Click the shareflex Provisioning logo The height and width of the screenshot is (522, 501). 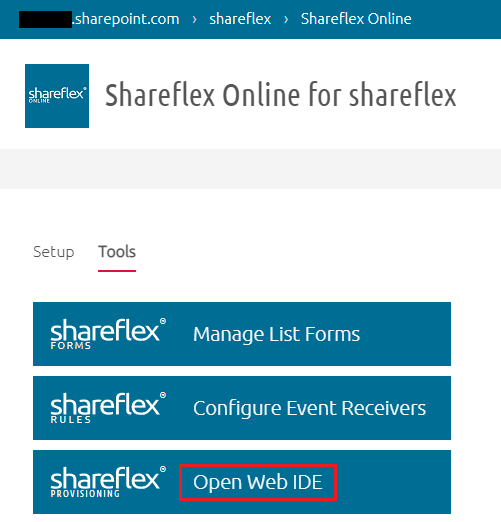click(x=108, y=482)
